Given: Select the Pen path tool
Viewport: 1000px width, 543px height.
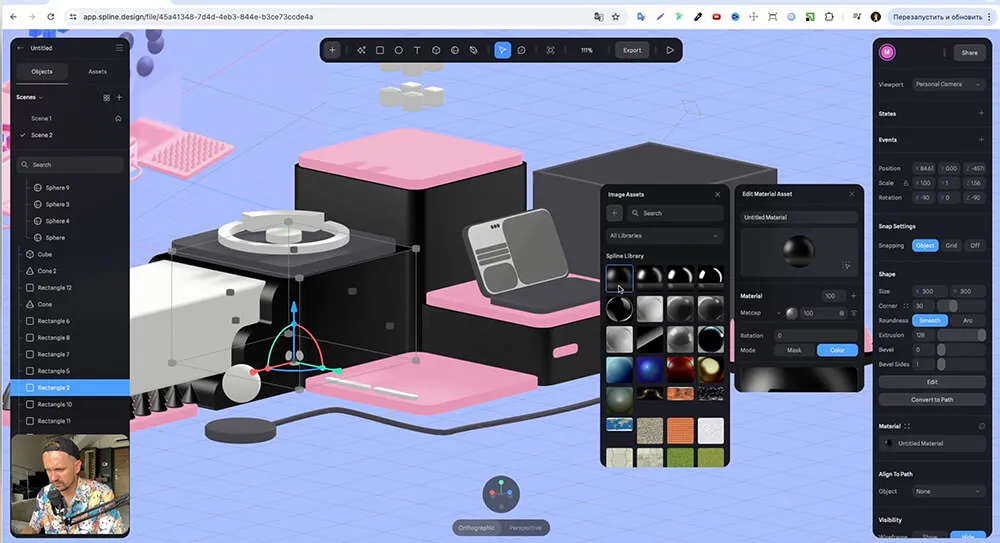Looking at the screenshot, I should [473, 50].
